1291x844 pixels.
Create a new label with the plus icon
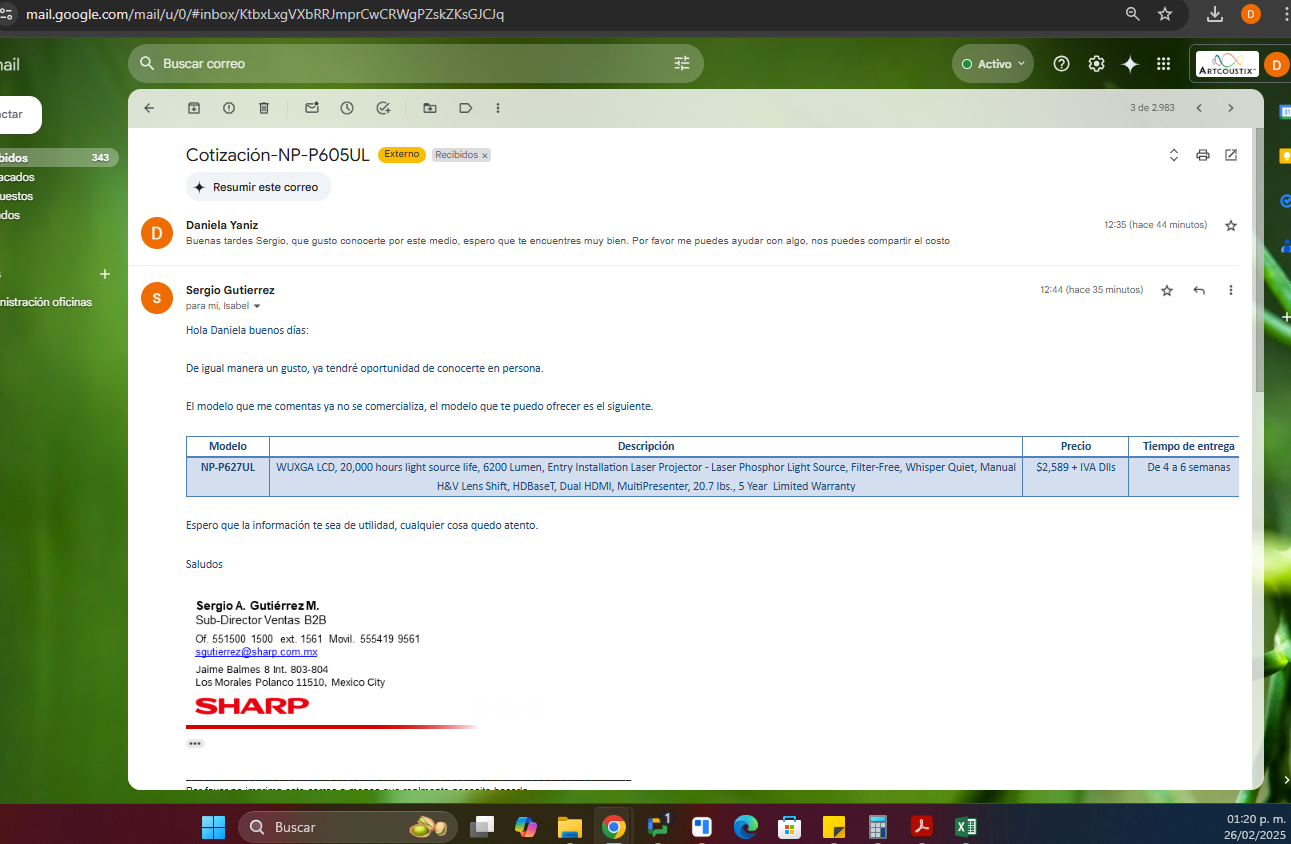[x=105, y=274]
